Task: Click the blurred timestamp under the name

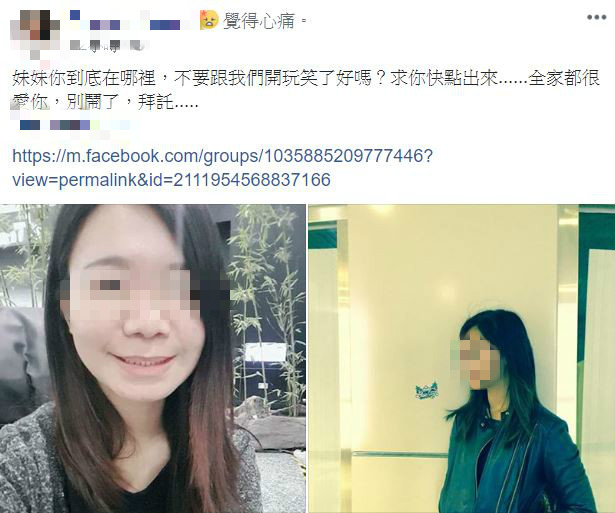Action: pos(105,45)
